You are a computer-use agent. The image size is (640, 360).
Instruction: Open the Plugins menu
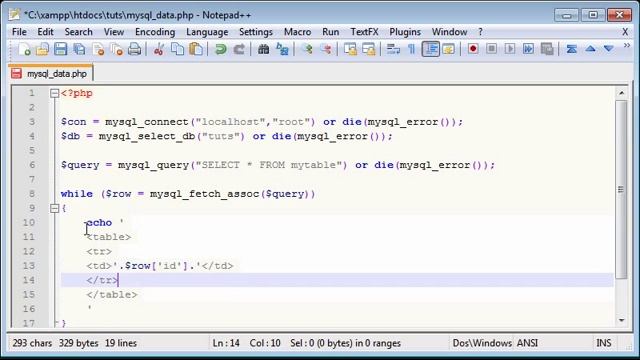(x=405, y=32)
